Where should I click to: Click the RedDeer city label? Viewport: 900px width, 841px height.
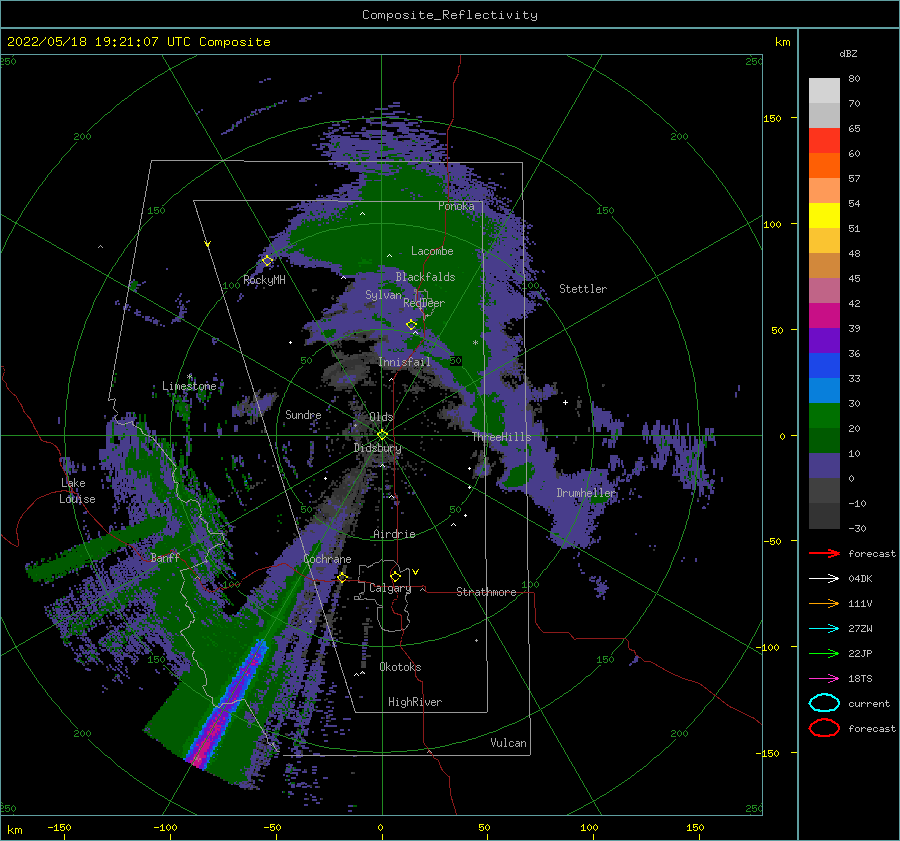424,303
